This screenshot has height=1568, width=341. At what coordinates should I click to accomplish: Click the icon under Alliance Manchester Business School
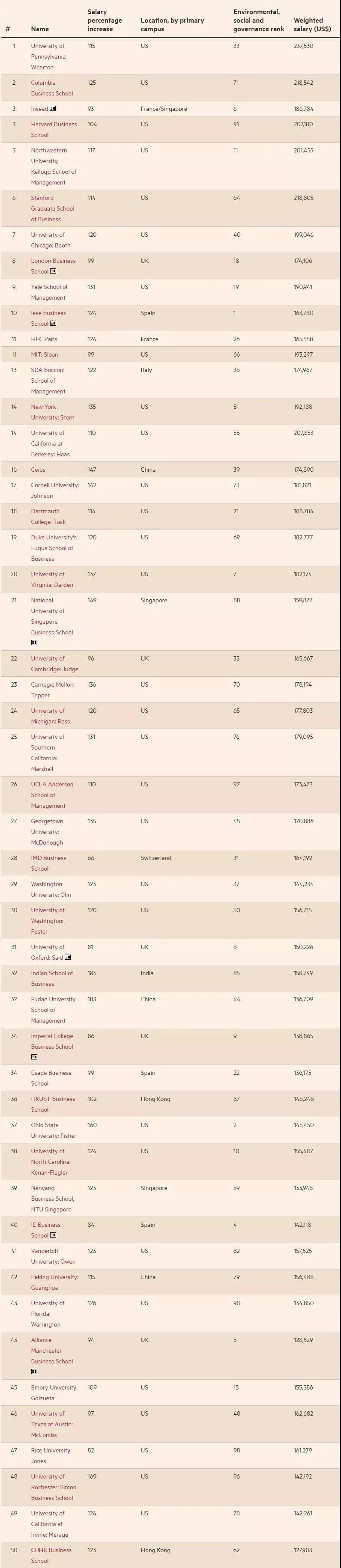(34, 1372)
